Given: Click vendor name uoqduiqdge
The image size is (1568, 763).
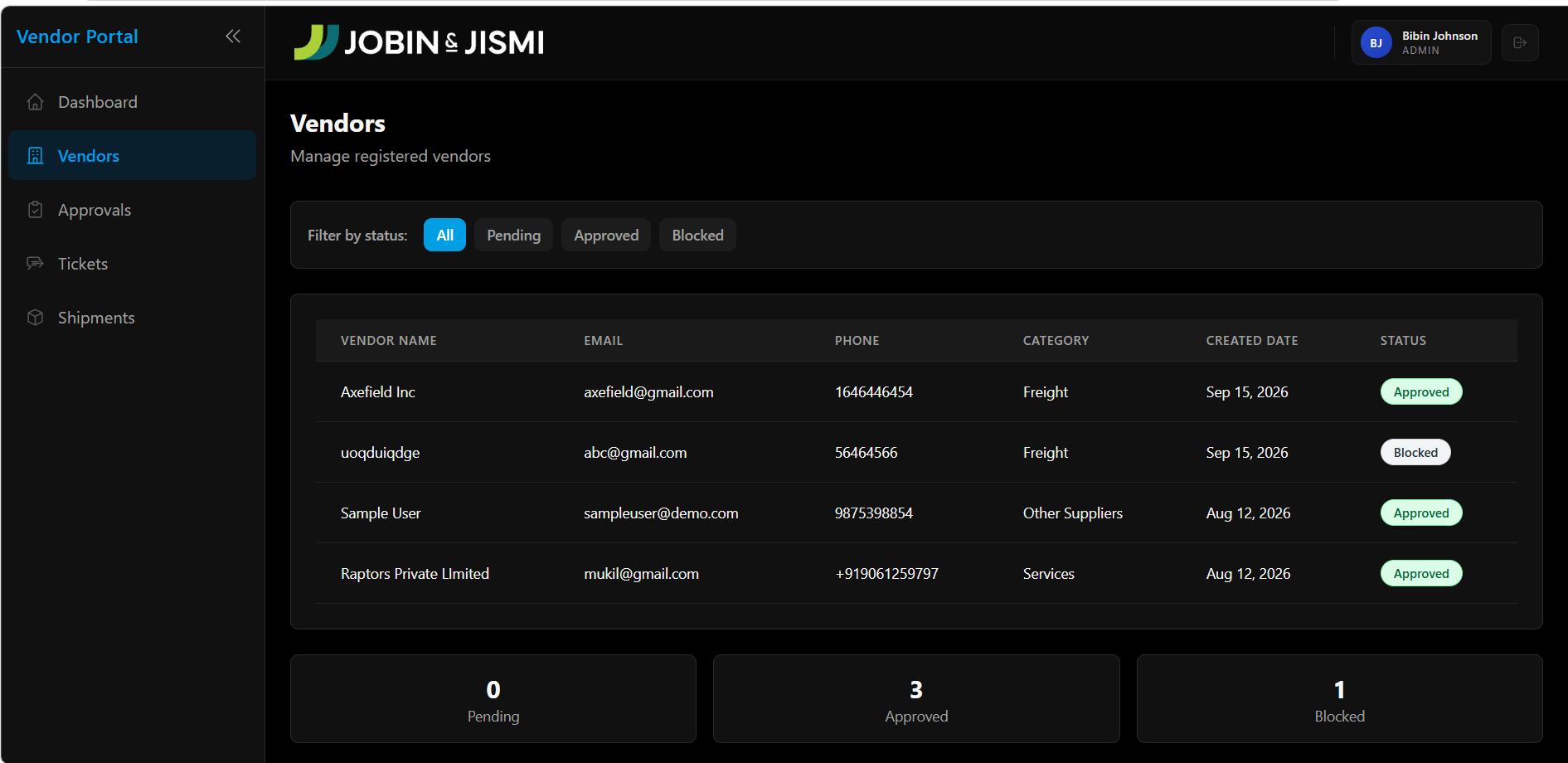Looking at the screenshot, I should point(380,453).
